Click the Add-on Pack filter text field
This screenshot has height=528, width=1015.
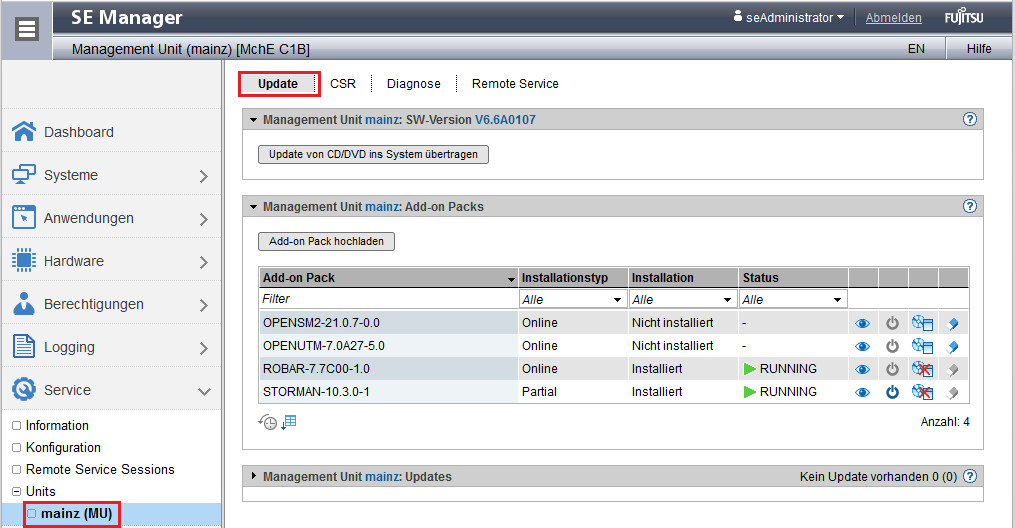coord(387,299)
